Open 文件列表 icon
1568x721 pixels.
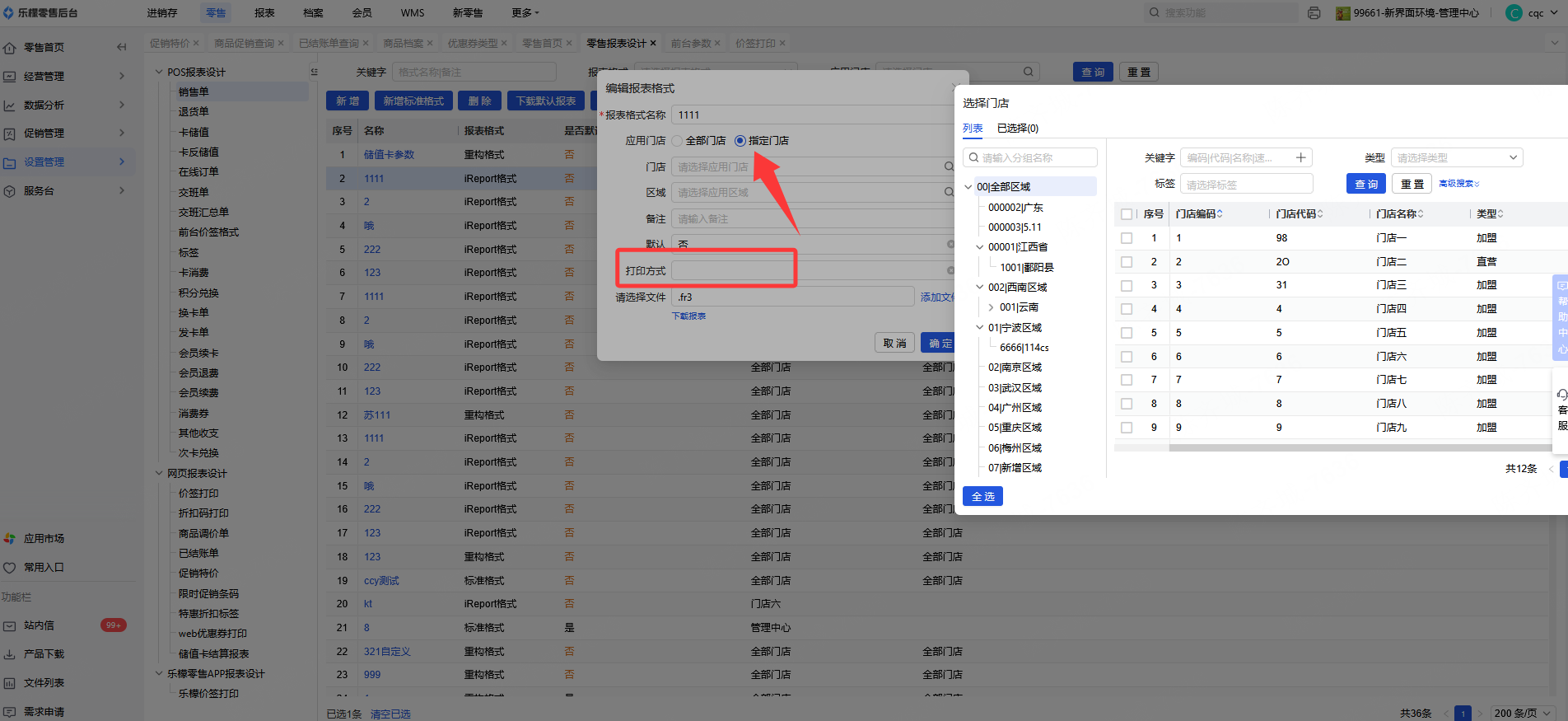pyautogui.click(x=10, y=682)
